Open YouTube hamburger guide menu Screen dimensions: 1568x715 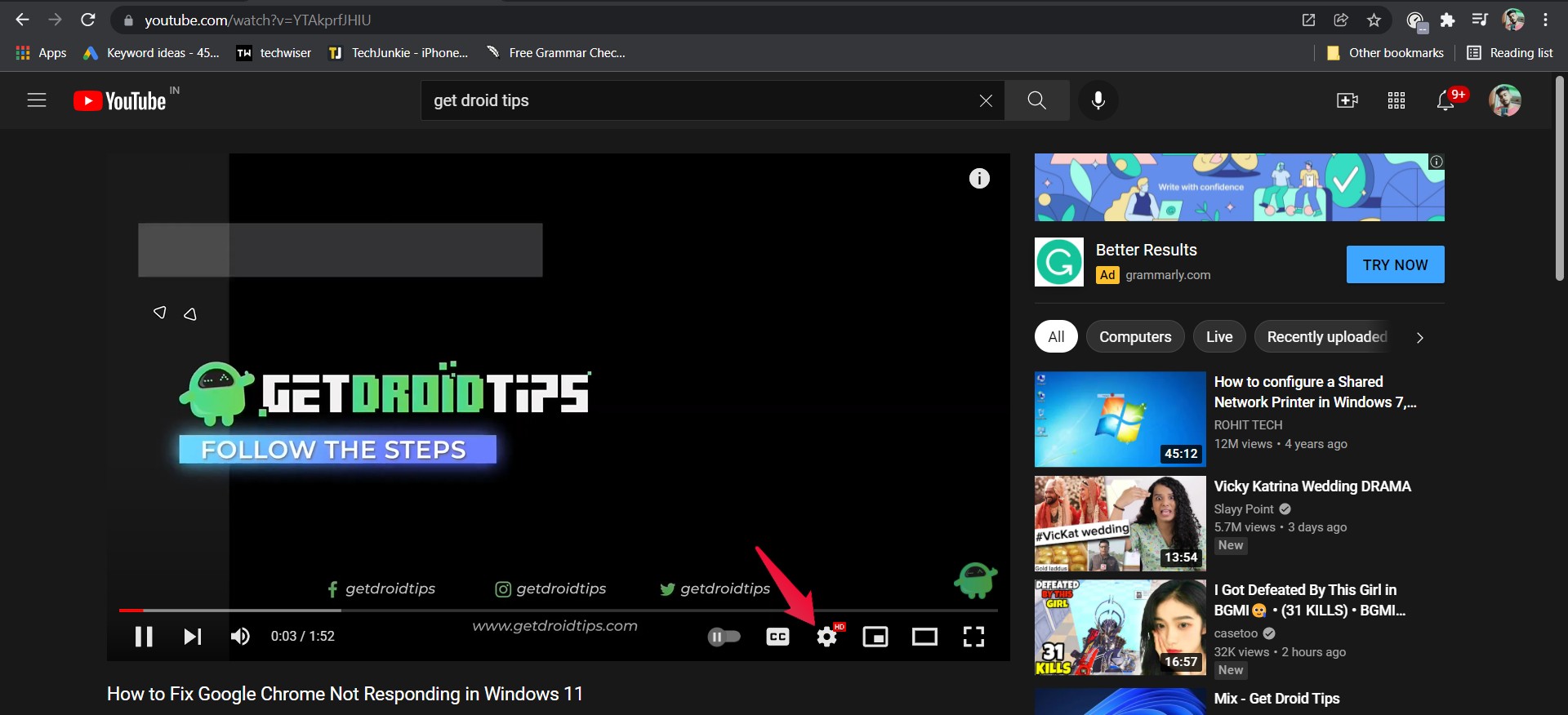click(x=37, y=100)
